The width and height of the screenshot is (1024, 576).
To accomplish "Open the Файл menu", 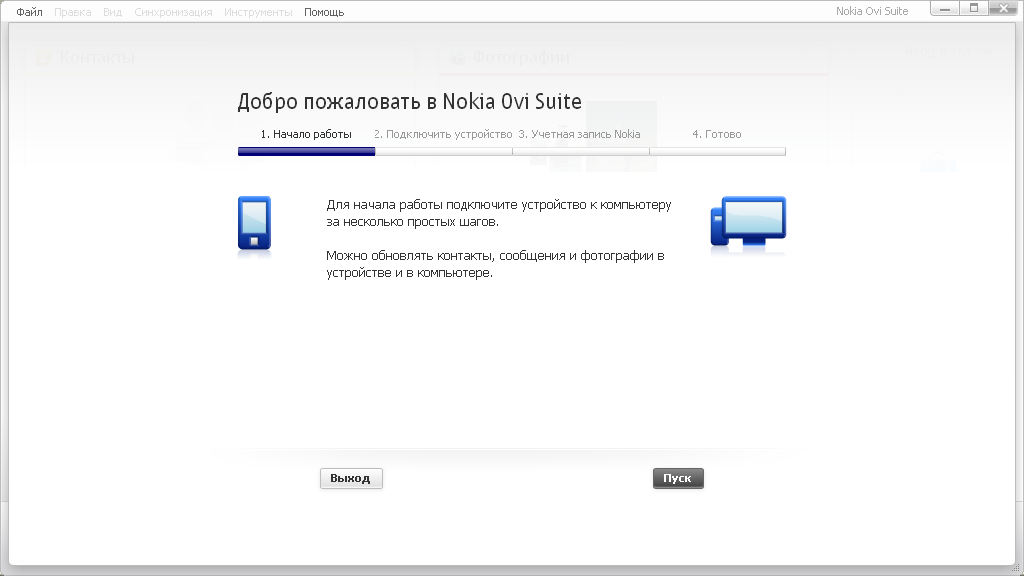I will click(29, 12).
